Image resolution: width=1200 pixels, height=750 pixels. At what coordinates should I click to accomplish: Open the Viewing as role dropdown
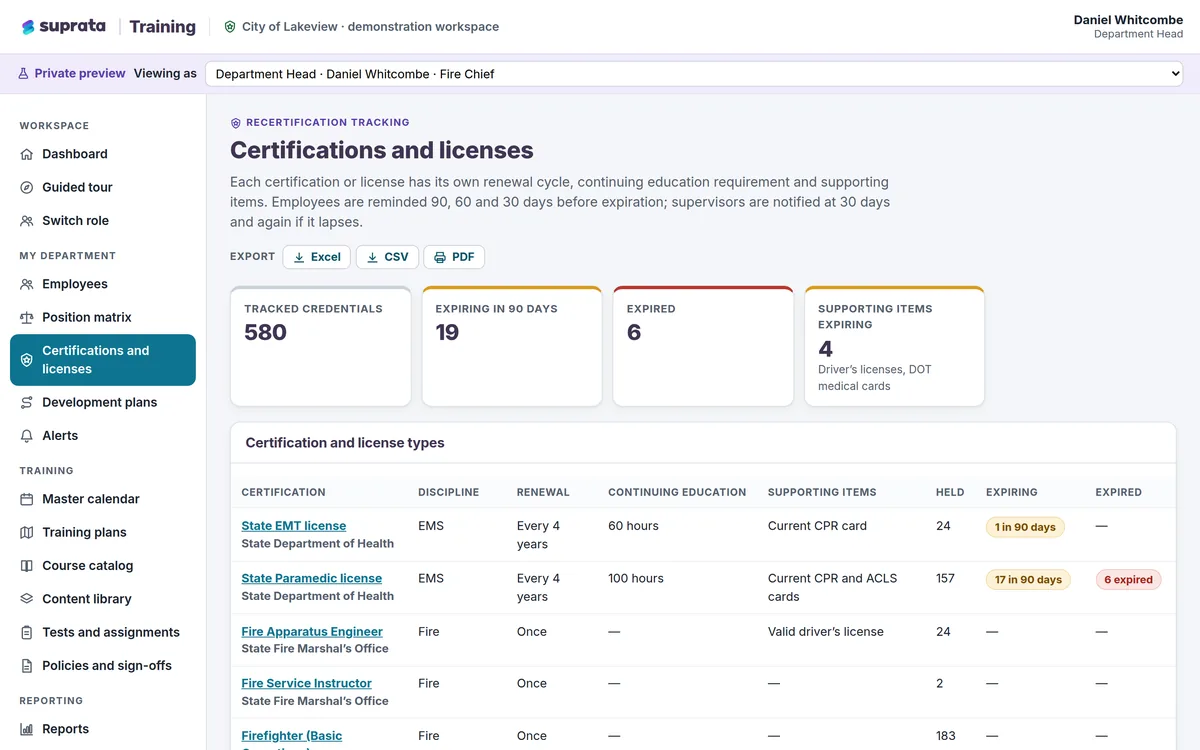pyautogui.click(x=694, y=74)
